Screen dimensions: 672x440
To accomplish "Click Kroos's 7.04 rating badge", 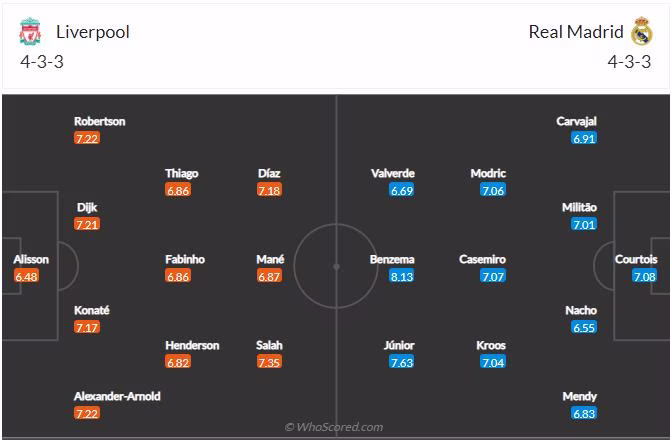I will [x=491, y=362].
